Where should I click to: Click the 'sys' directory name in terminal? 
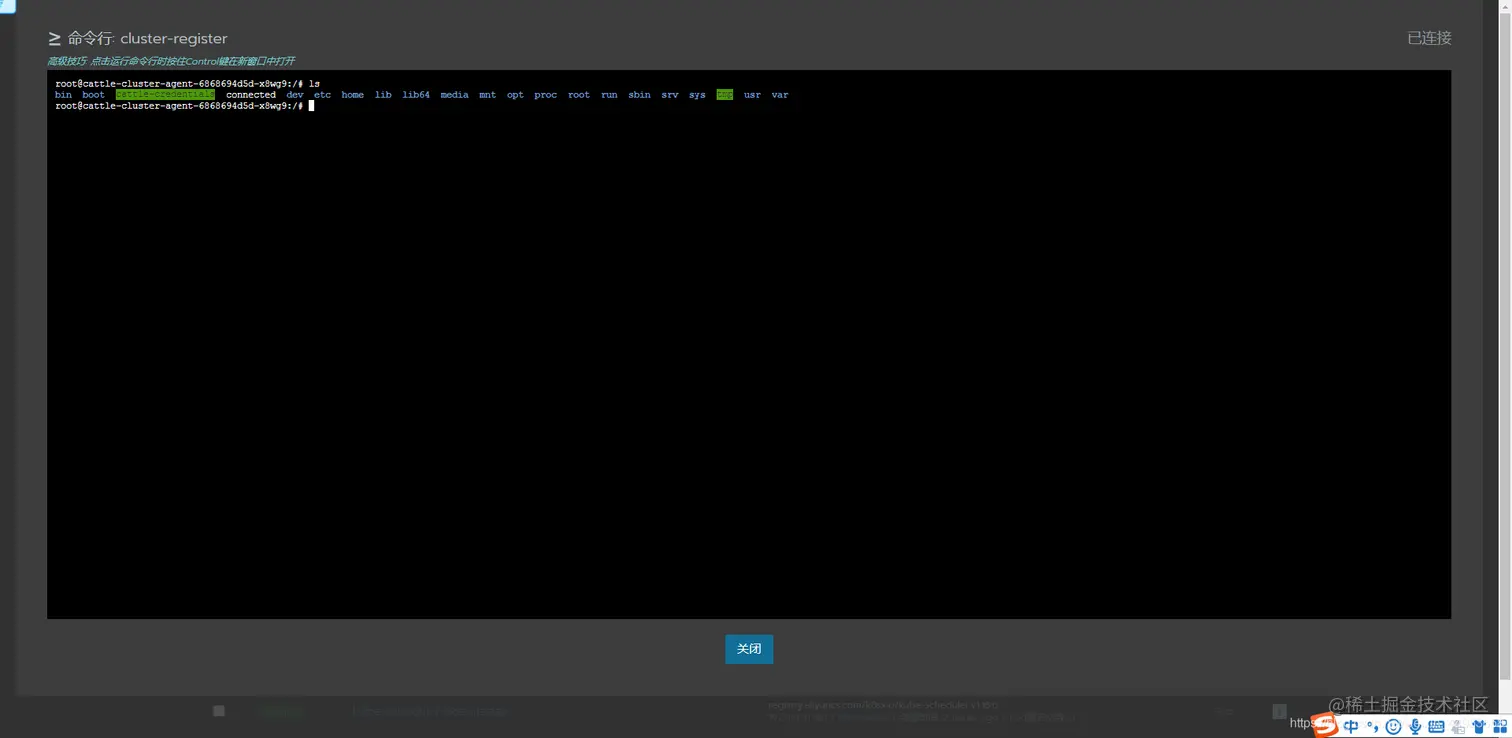click(697, 95)
